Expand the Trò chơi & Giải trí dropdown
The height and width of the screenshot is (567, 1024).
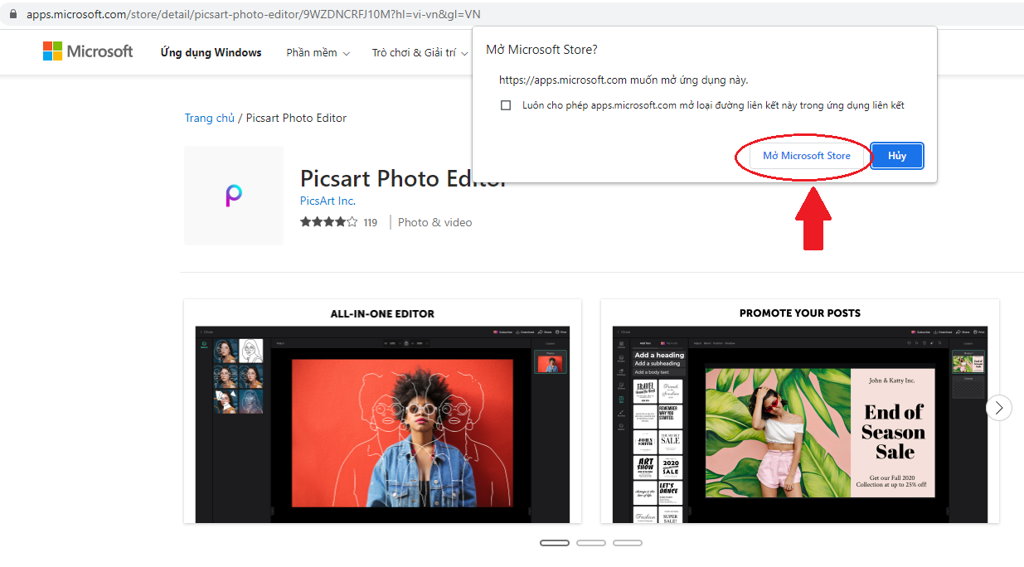(420, 53)
